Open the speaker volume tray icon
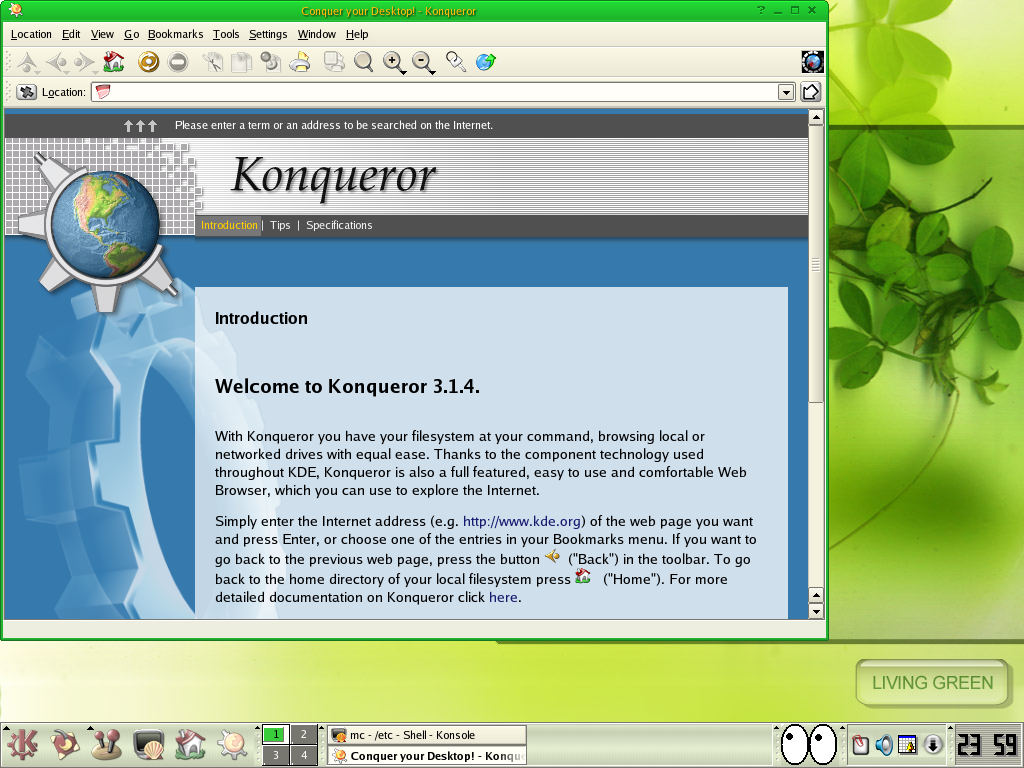Image resolution: width=1024 pixels, height=768 pixels. [884, 744]
